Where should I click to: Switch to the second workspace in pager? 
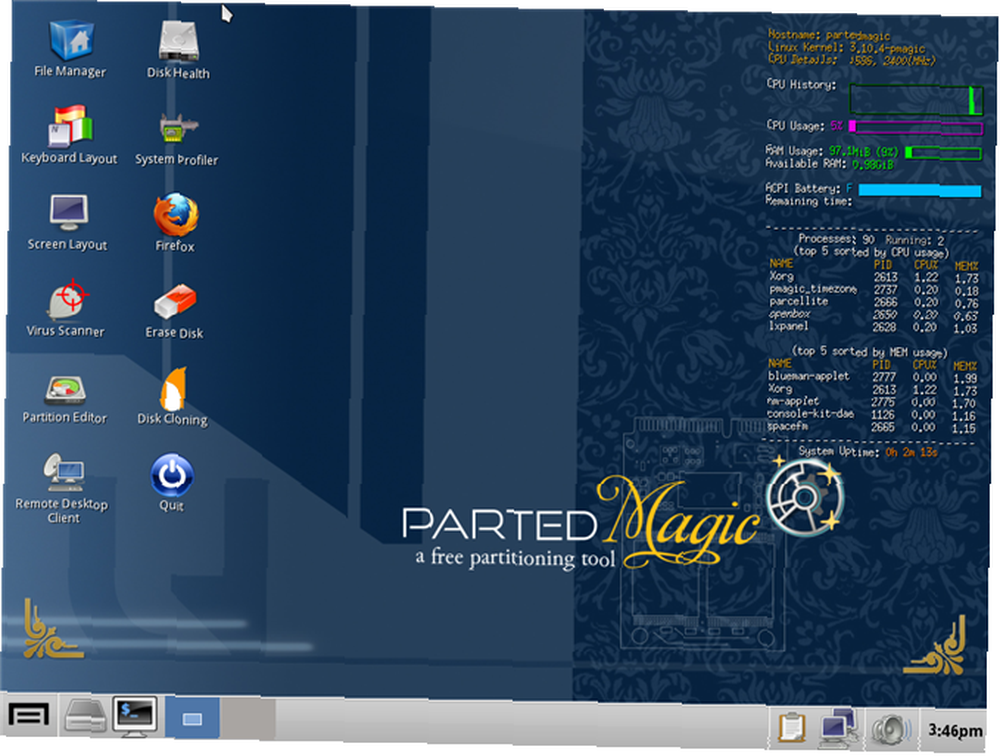point(248,718)
